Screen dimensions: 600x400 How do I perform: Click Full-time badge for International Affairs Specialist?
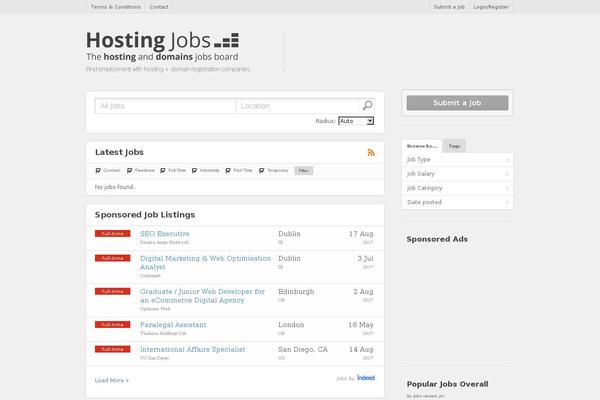tap(112, 349)
